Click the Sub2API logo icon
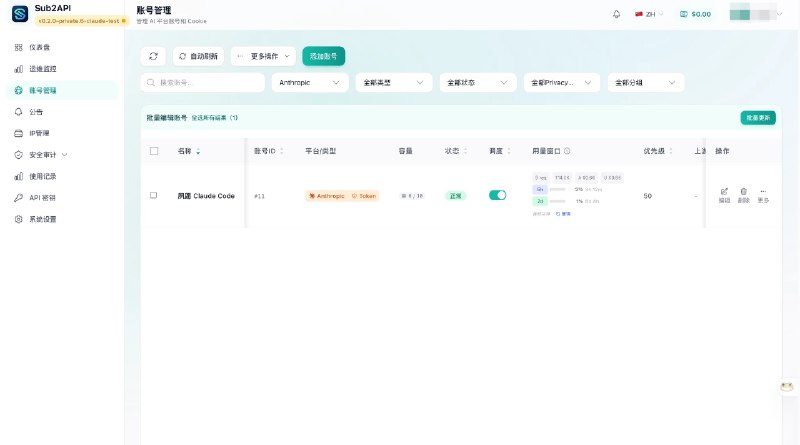This screenshot has width=800, height=445. [20, 14]
